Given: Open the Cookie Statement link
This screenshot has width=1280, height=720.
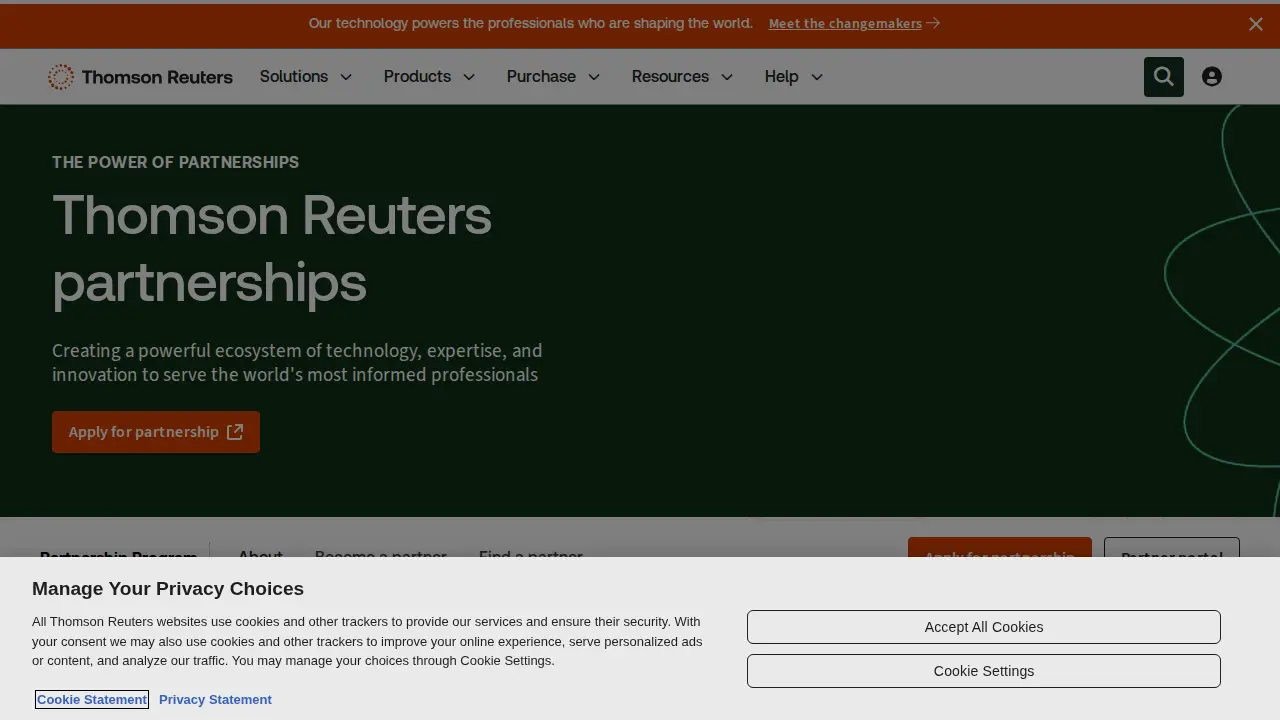Looking at the screenshot, I should tap(92, 699).
